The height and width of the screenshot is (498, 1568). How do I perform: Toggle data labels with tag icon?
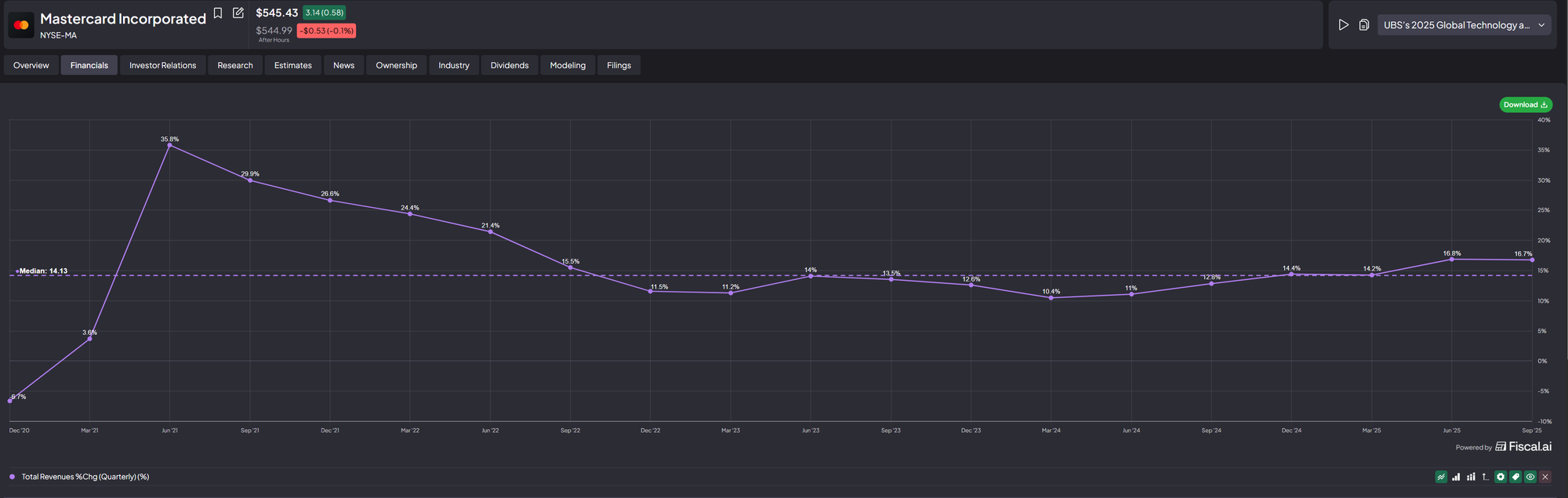tap(1515, 477)
